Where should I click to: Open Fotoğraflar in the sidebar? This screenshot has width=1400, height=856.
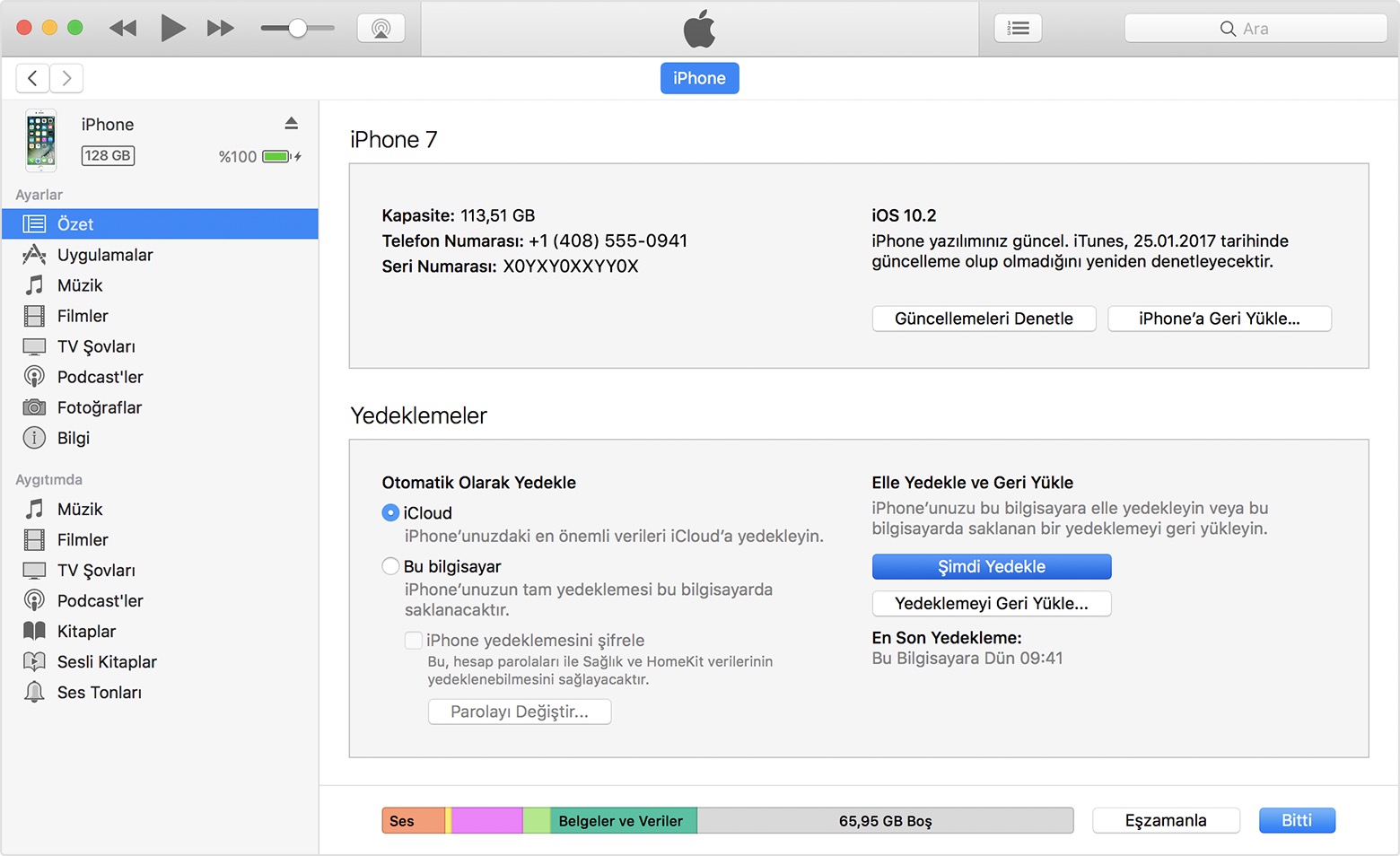(160, 407)
